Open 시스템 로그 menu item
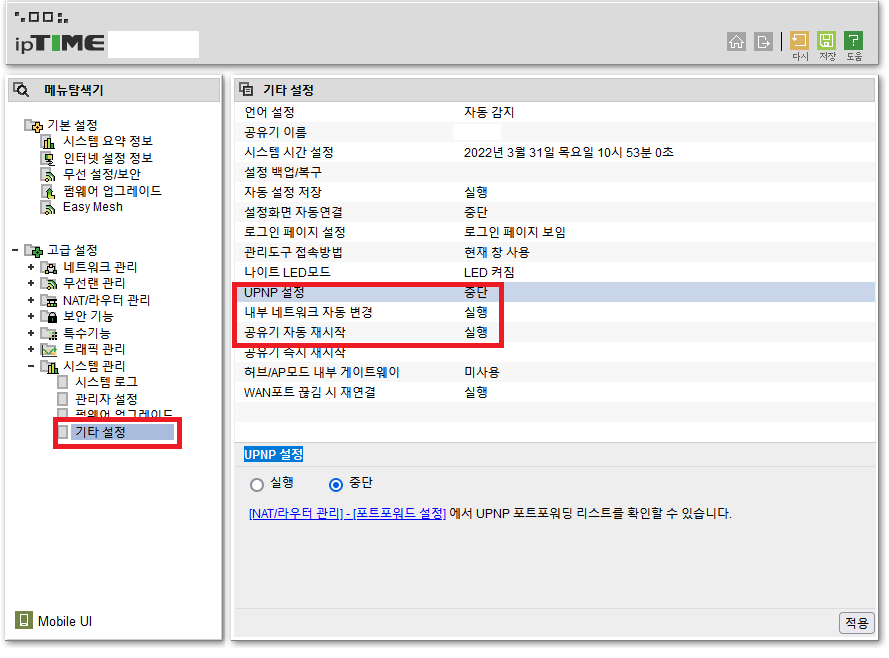889x658 pixels. [x=107, y=383]
